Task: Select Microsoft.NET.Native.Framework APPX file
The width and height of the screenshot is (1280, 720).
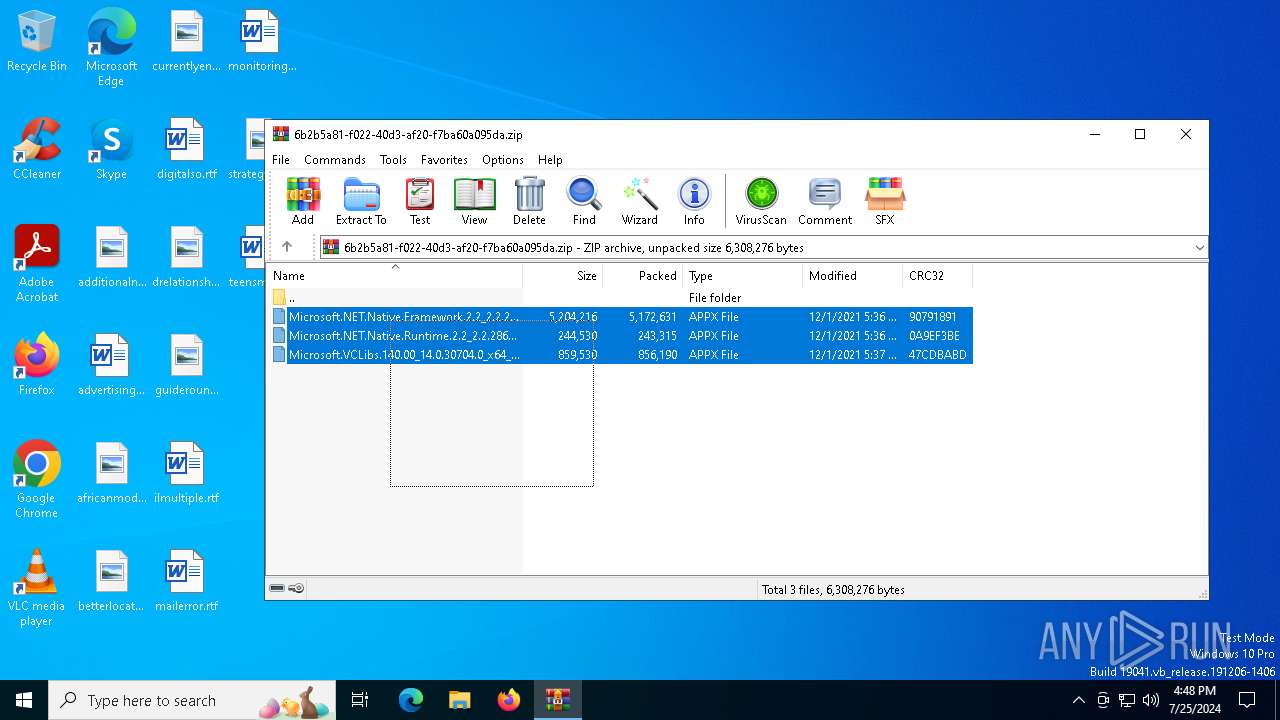Action: click(x=620, y=317)
